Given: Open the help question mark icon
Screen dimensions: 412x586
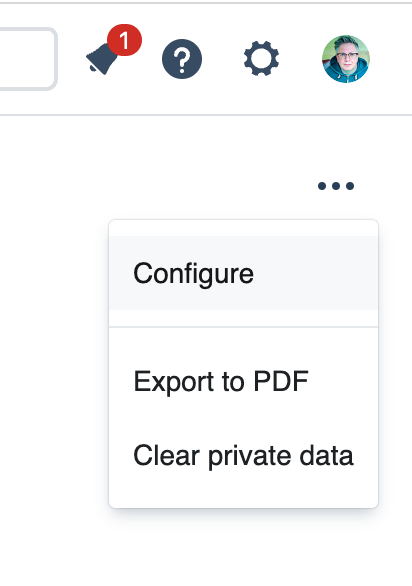Looking at the screenshot, I should click(x=182, y=59).
